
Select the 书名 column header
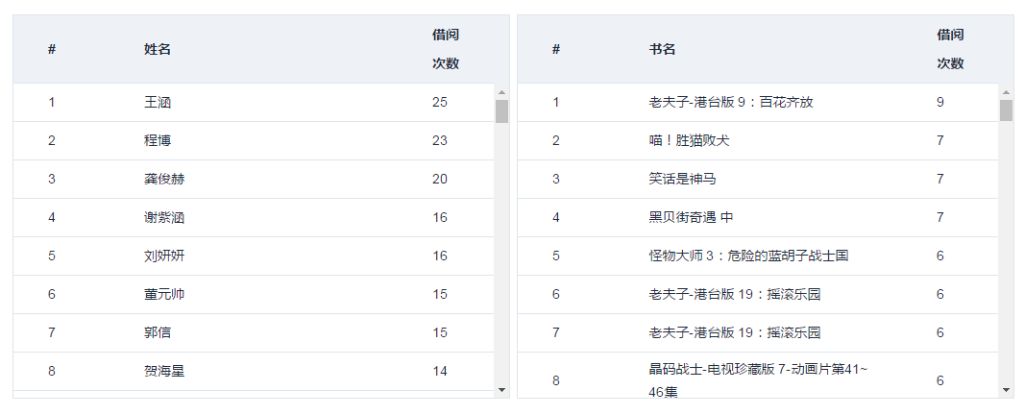pyautogui.click(x=662, y=49)
